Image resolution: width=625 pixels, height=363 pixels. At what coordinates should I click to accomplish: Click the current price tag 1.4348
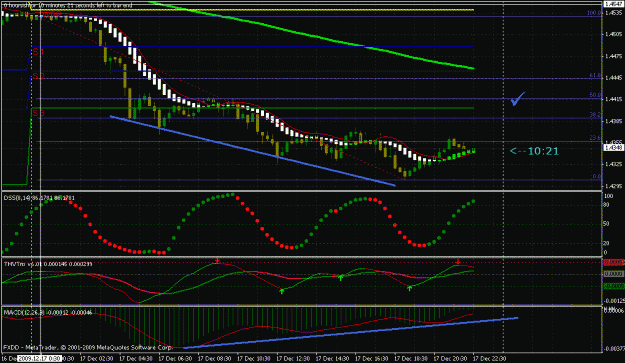(x=614, y=148)
